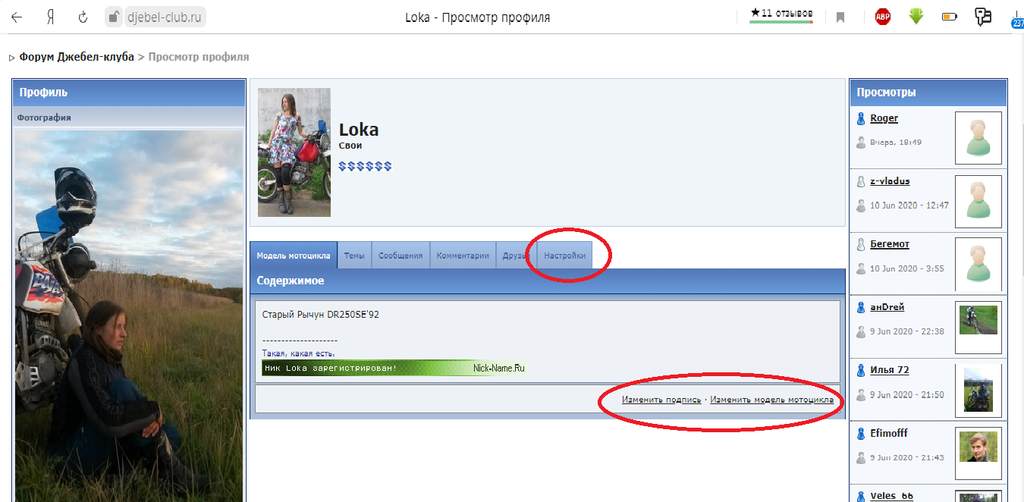Screen dimensions: 1024x502
Task: Bookmark this page with the bookmark icon
Action: (840, 18)
